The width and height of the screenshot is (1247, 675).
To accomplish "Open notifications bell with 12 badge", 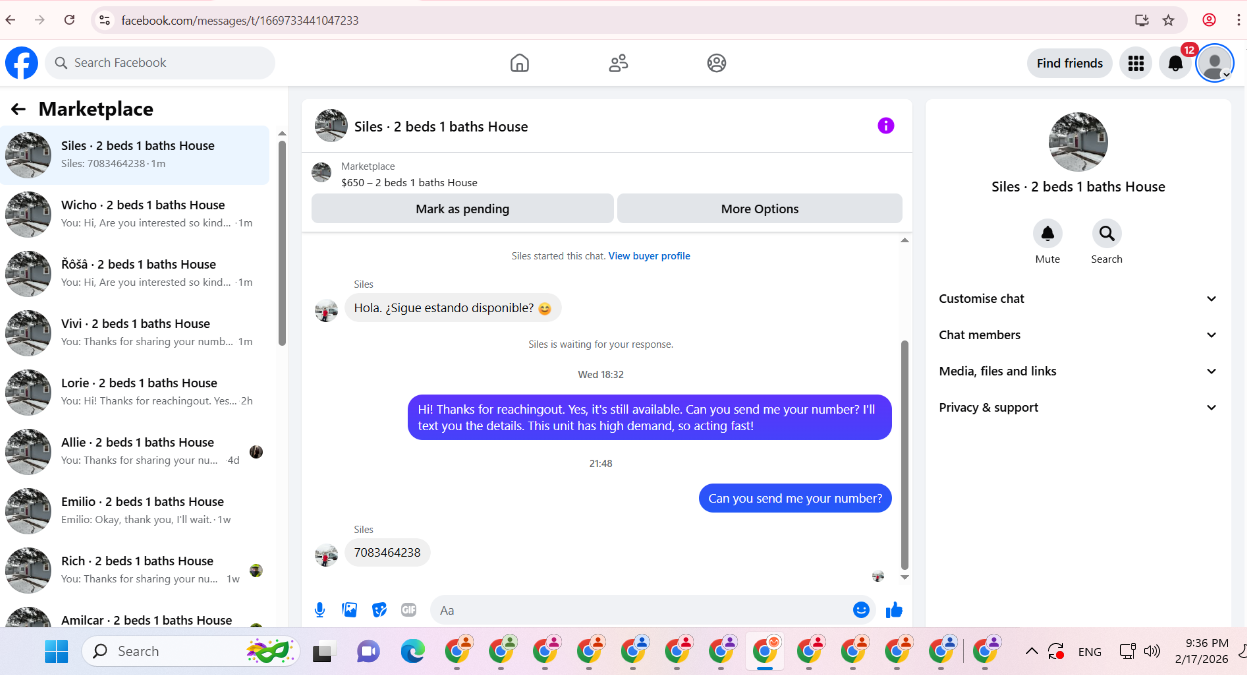I will [1176, 63].
